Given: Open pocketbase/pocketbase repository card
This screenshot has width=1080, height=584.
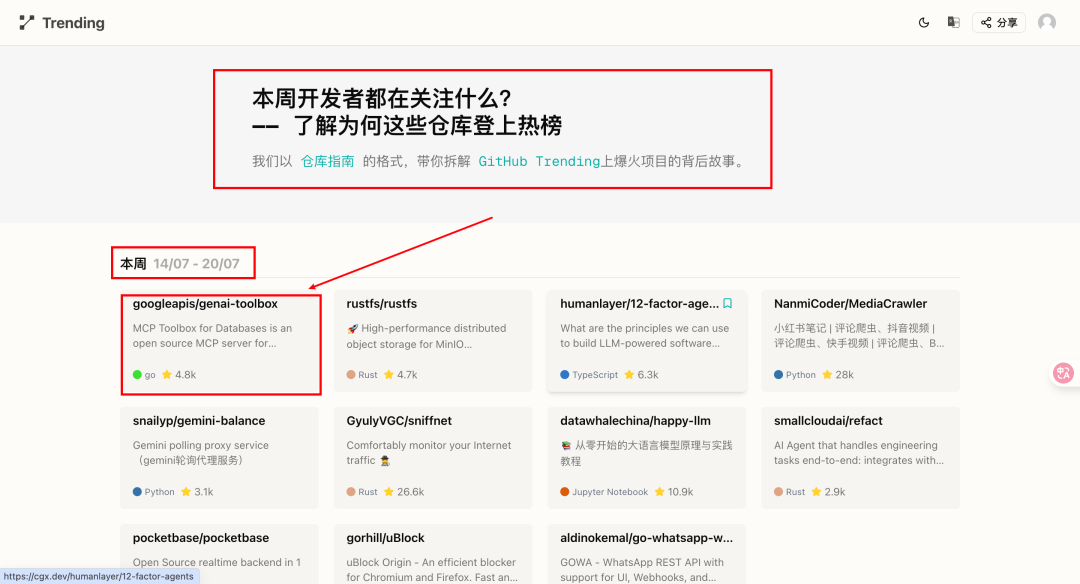Looking at the screenshot, I should coord(220,554).
